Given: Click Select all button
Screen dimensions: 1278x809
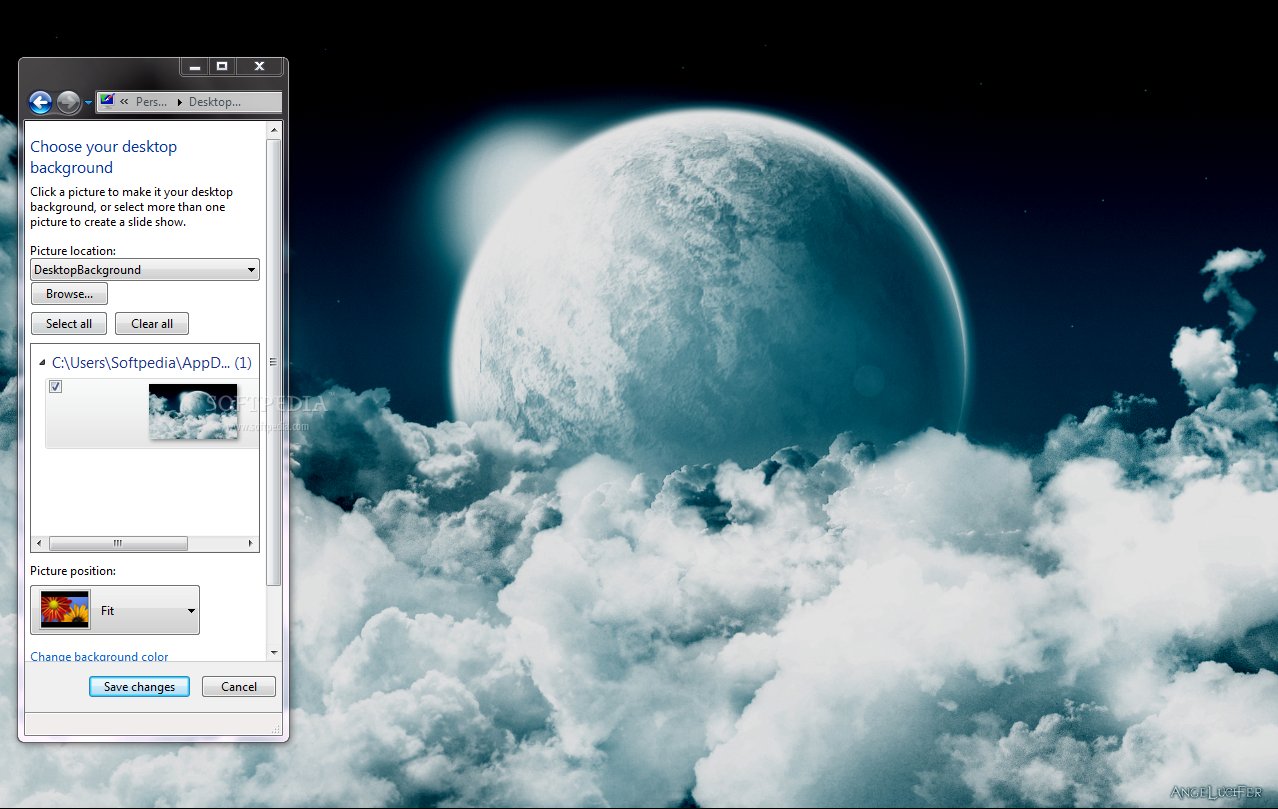Looking at the screenshot, I should pyautogui.click(x=69, y=324).
